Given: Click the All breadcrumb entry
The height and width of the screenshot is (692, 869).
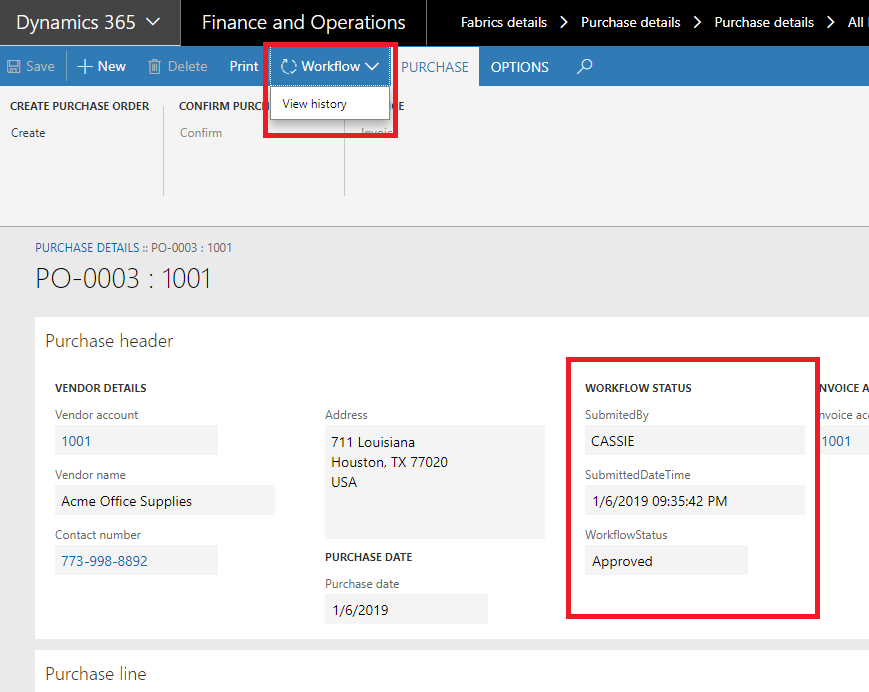Looking at the screenshot, I should click(855, 21).
